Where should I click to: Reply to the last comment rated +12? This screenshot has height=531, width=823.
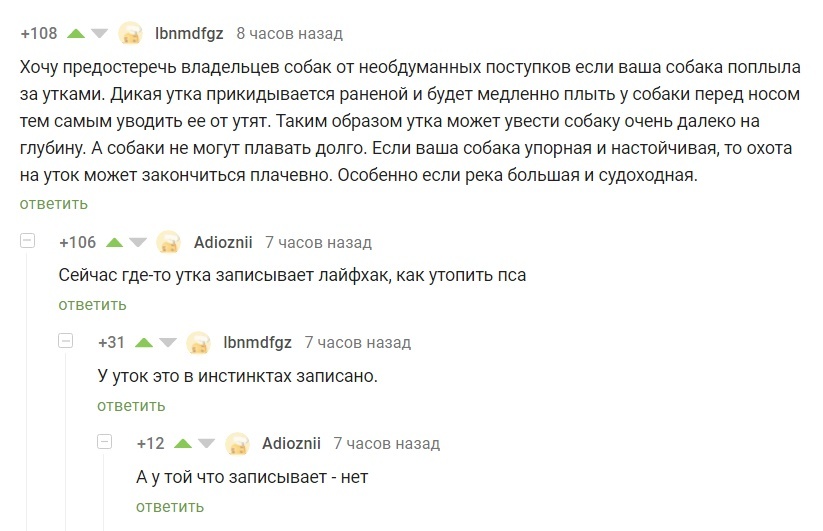(x=169, y=506)
